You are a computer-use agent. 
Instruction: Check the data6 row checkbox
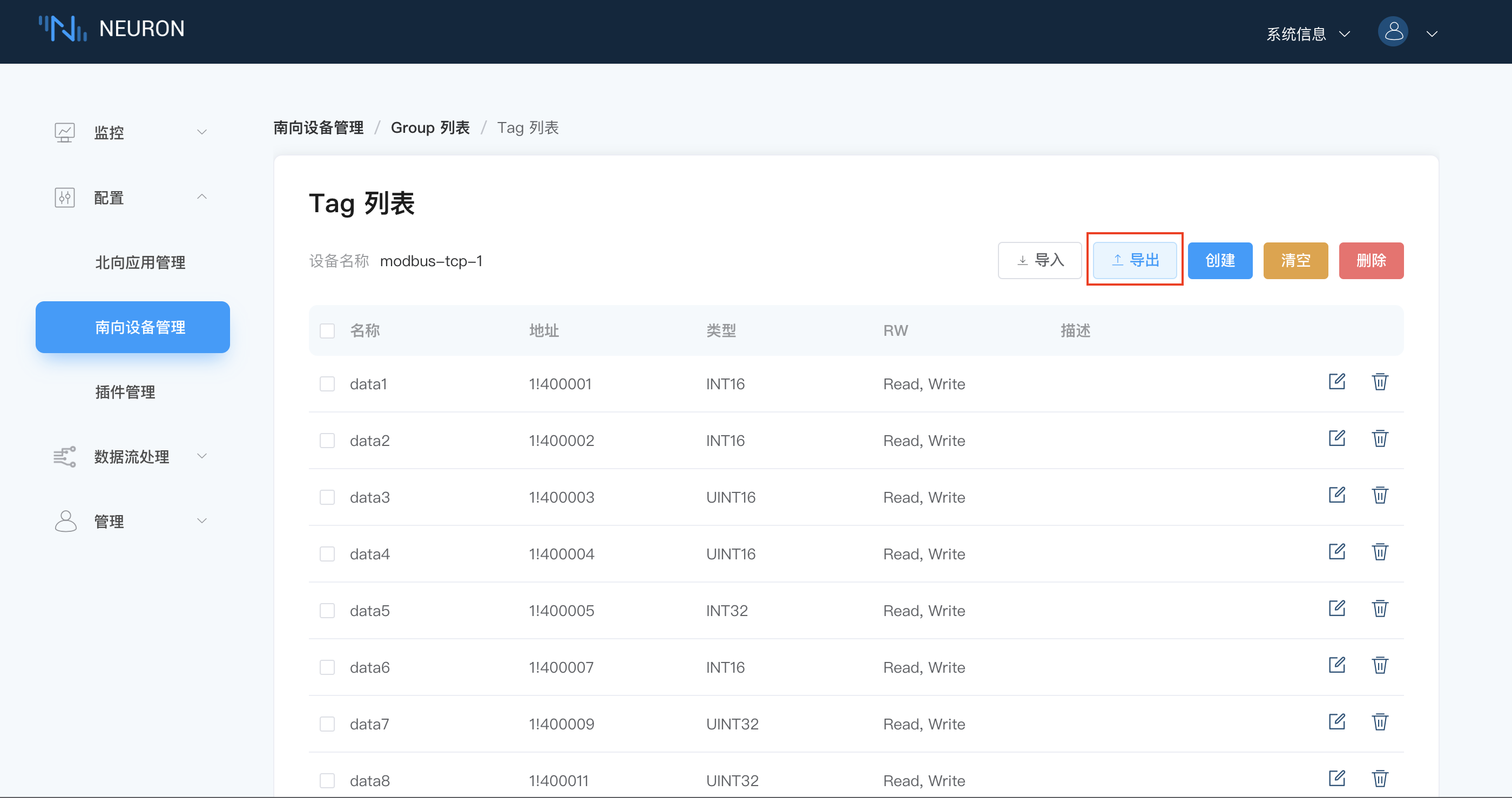coord(327,668)
